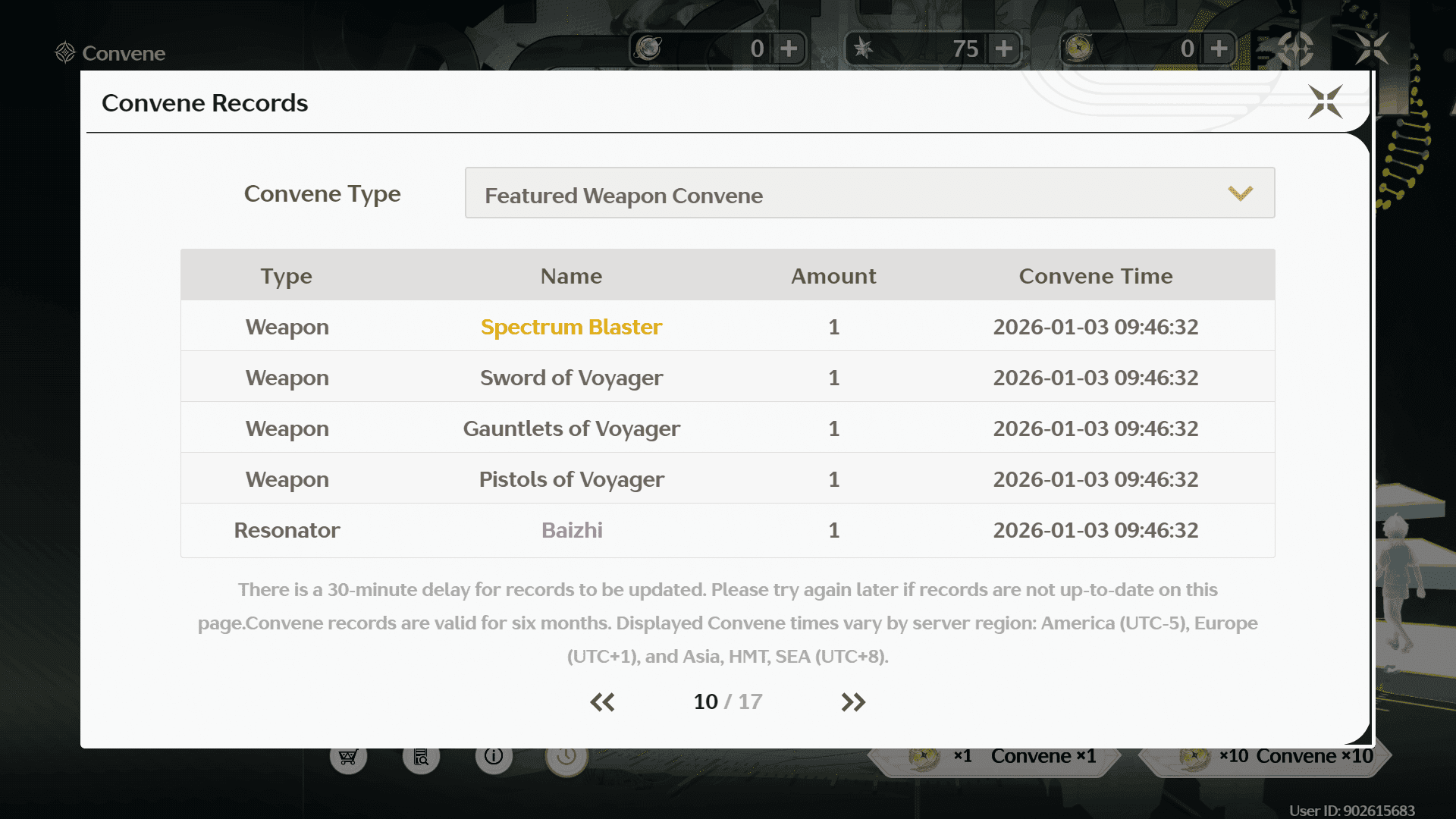
Task: Click the yellow dropdown chevron arrow
Action: 1240,193
